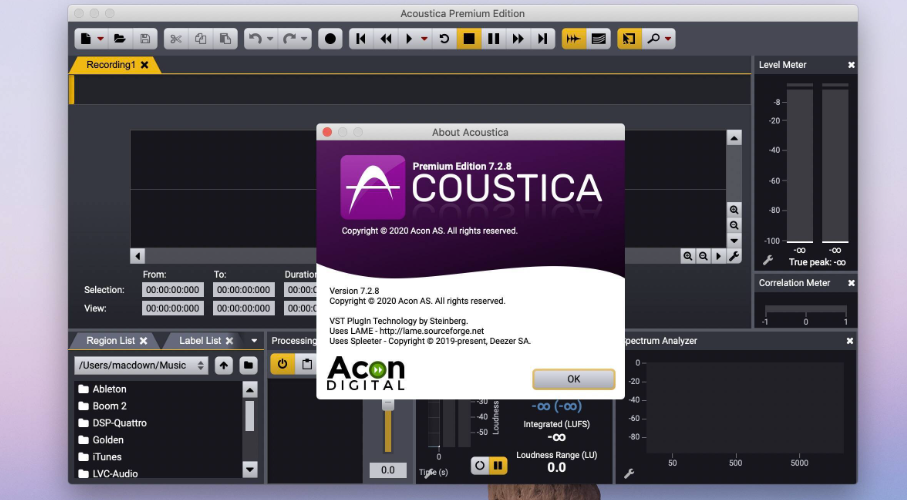Switch to the Recording1 tab

click(x=110, y=65)
